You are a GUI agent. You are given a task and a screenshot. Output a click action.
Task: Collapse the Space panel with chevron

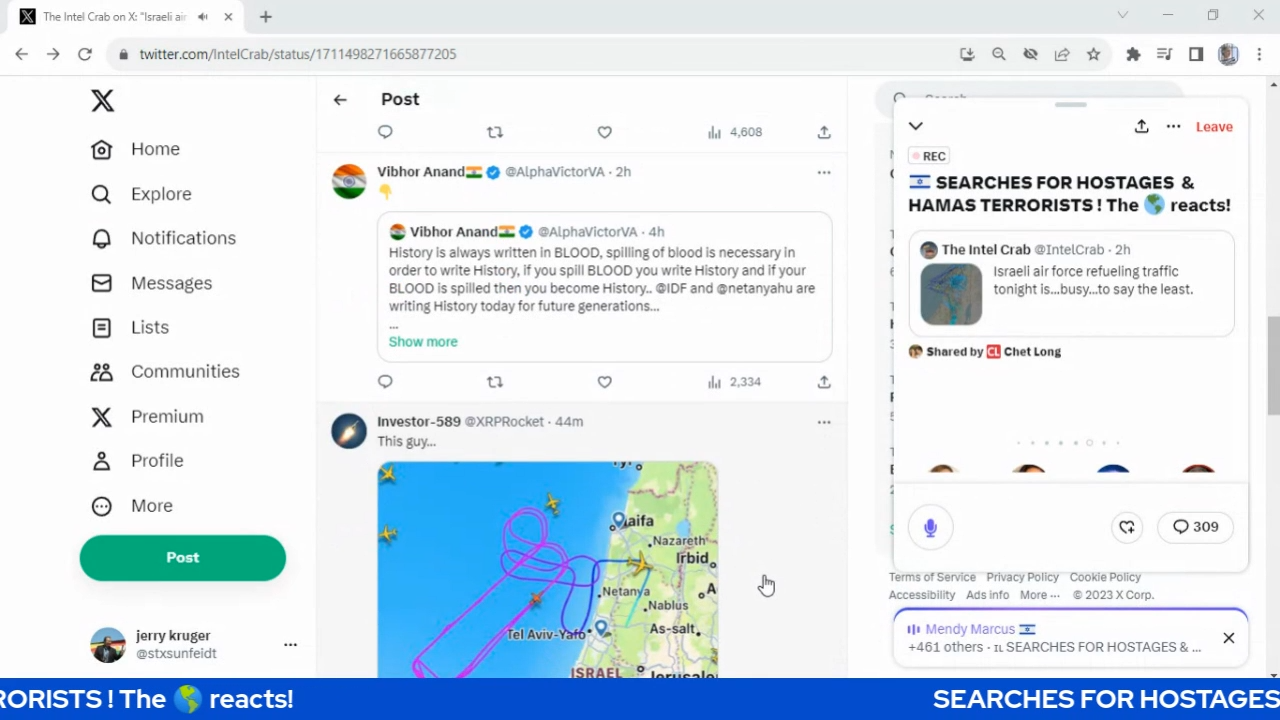[915, 127]
